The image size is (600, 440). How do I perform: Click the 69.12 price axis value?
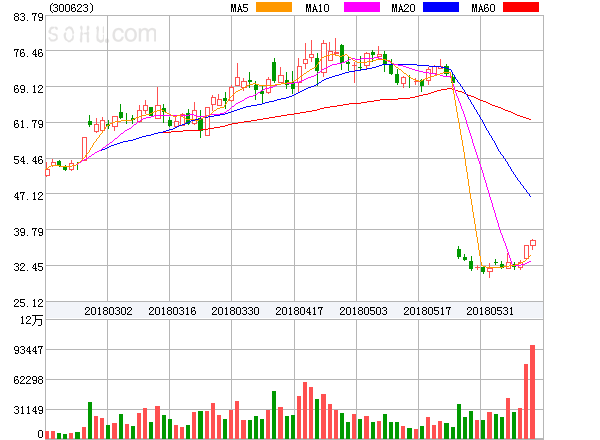pyautogui.click(x=28, y=90)
